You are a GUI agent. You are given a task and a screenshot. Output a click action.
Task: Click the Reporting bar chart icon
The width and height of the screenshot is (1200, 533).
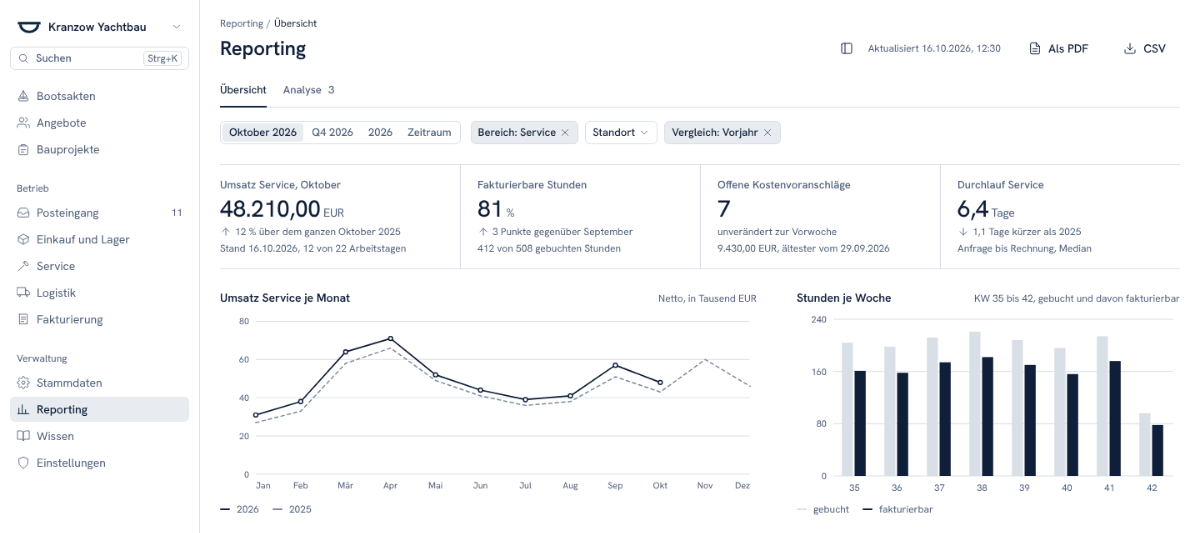(x=24, y=410)
